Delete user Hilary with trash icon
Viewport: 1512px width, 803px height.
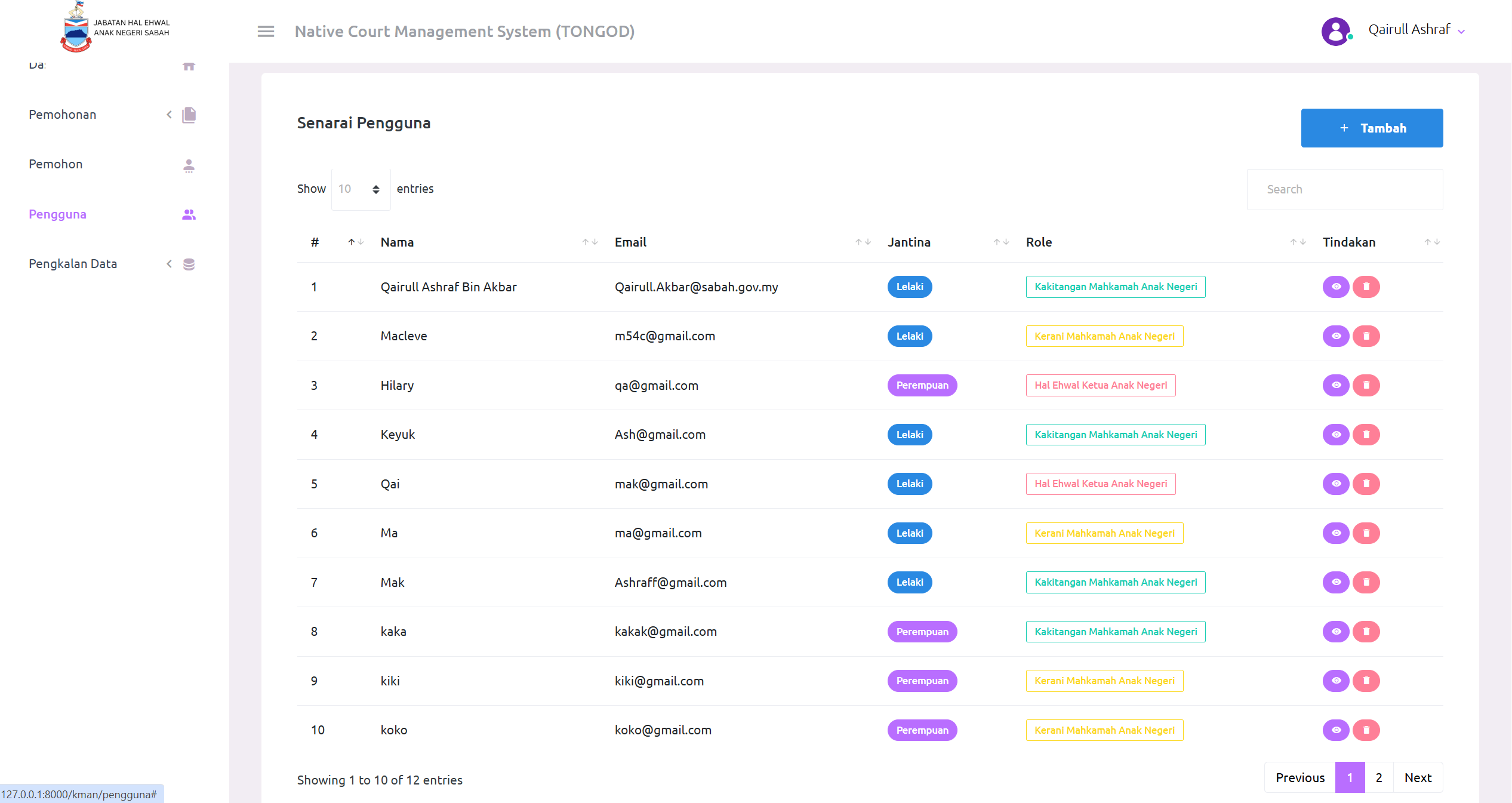(1366, 385)
